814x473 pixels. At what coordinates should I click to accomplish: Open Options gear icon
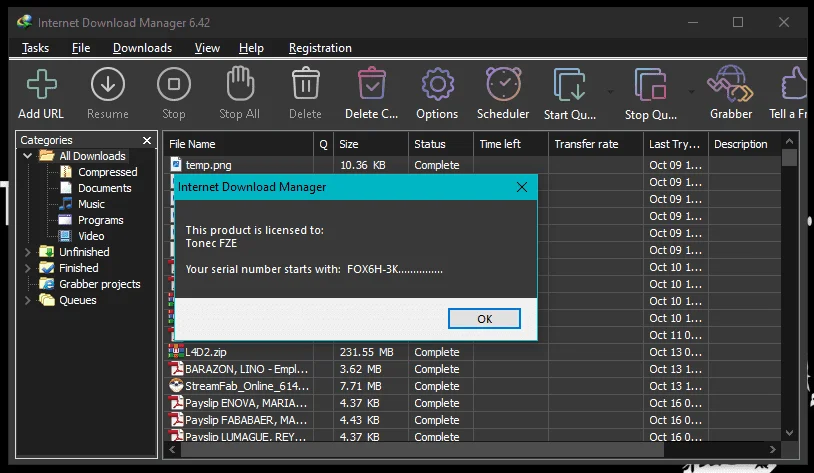(x=437, y=85)
